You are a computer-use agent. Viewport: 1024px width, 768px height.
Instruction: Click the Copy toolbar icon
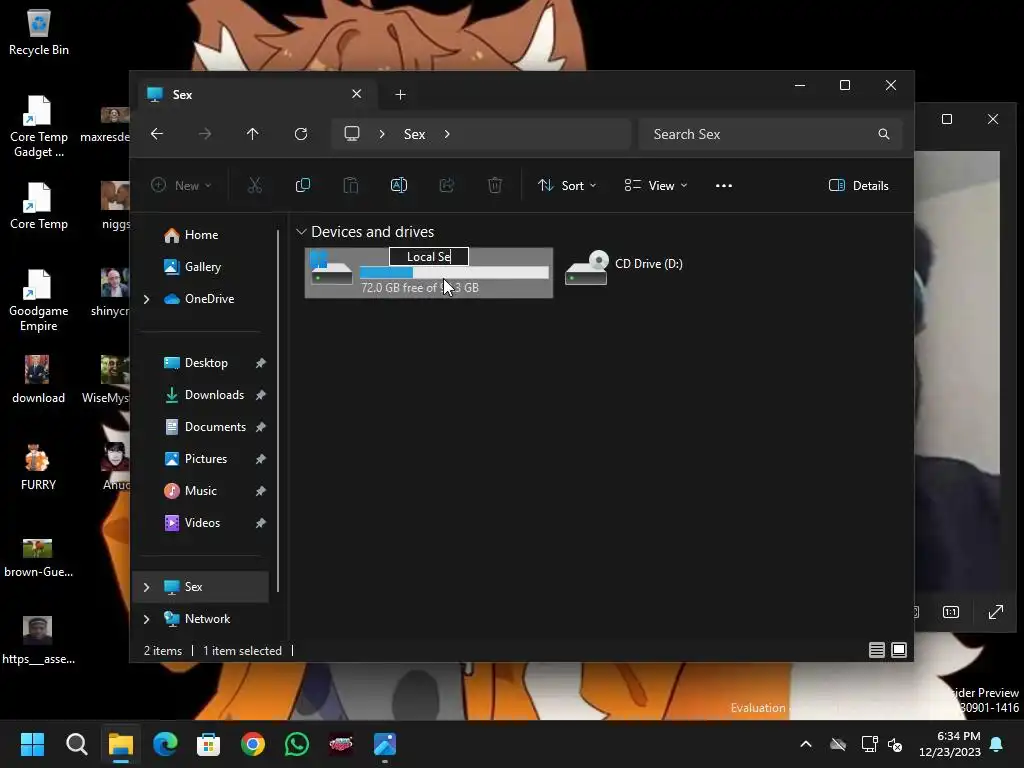(302, 185)
